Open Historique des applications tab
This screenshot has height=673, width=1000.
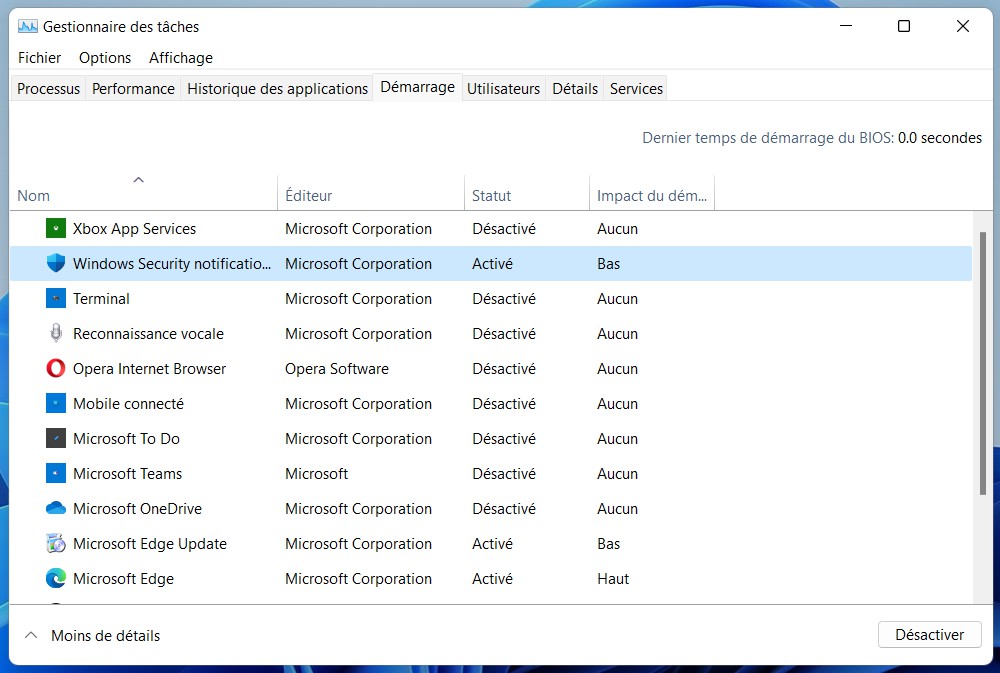coord(277,89)
